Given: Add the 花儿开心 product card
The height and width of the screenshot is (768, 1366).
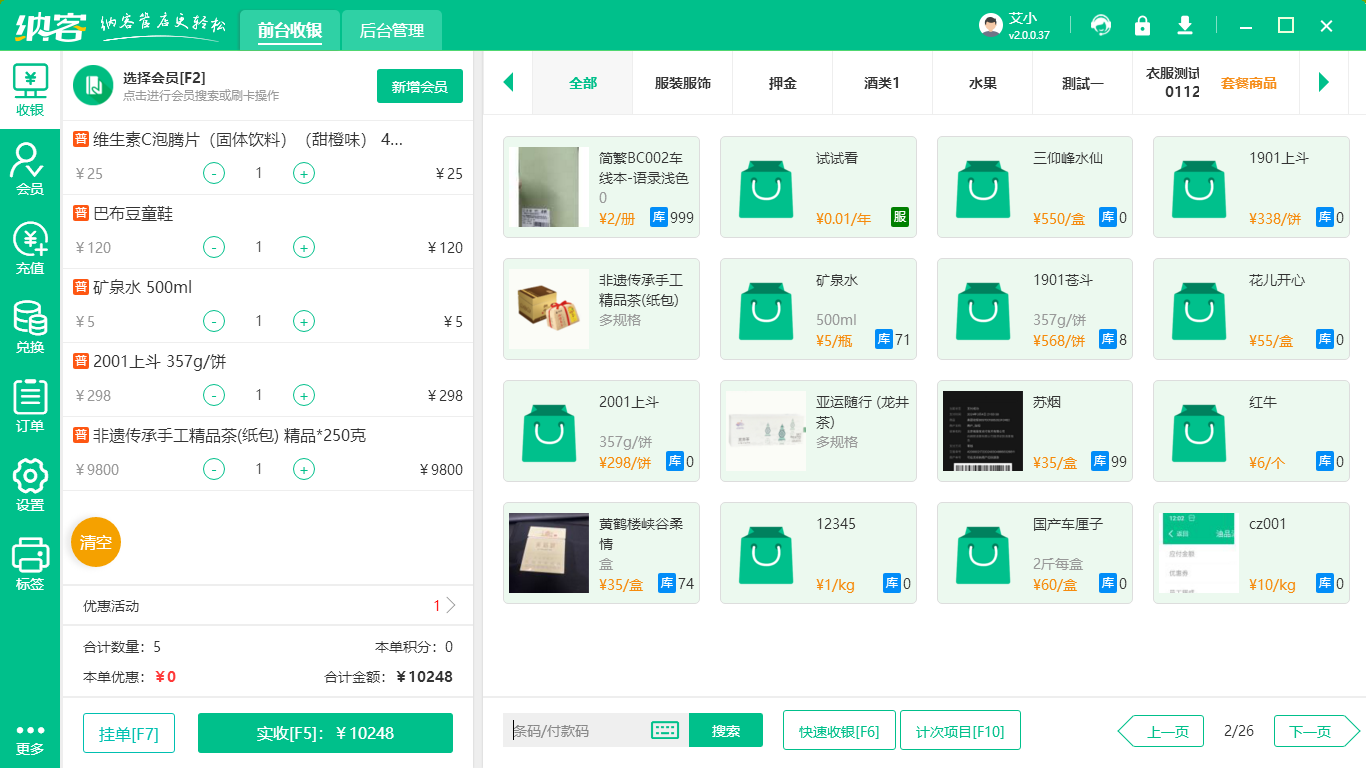Looking at the screenshot, I should [x=1251, y=309].
